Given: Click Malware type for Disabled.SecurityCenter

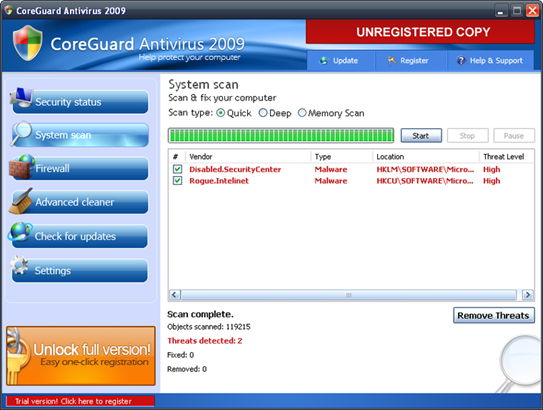Looking at the screenshot, I should 331,169.
